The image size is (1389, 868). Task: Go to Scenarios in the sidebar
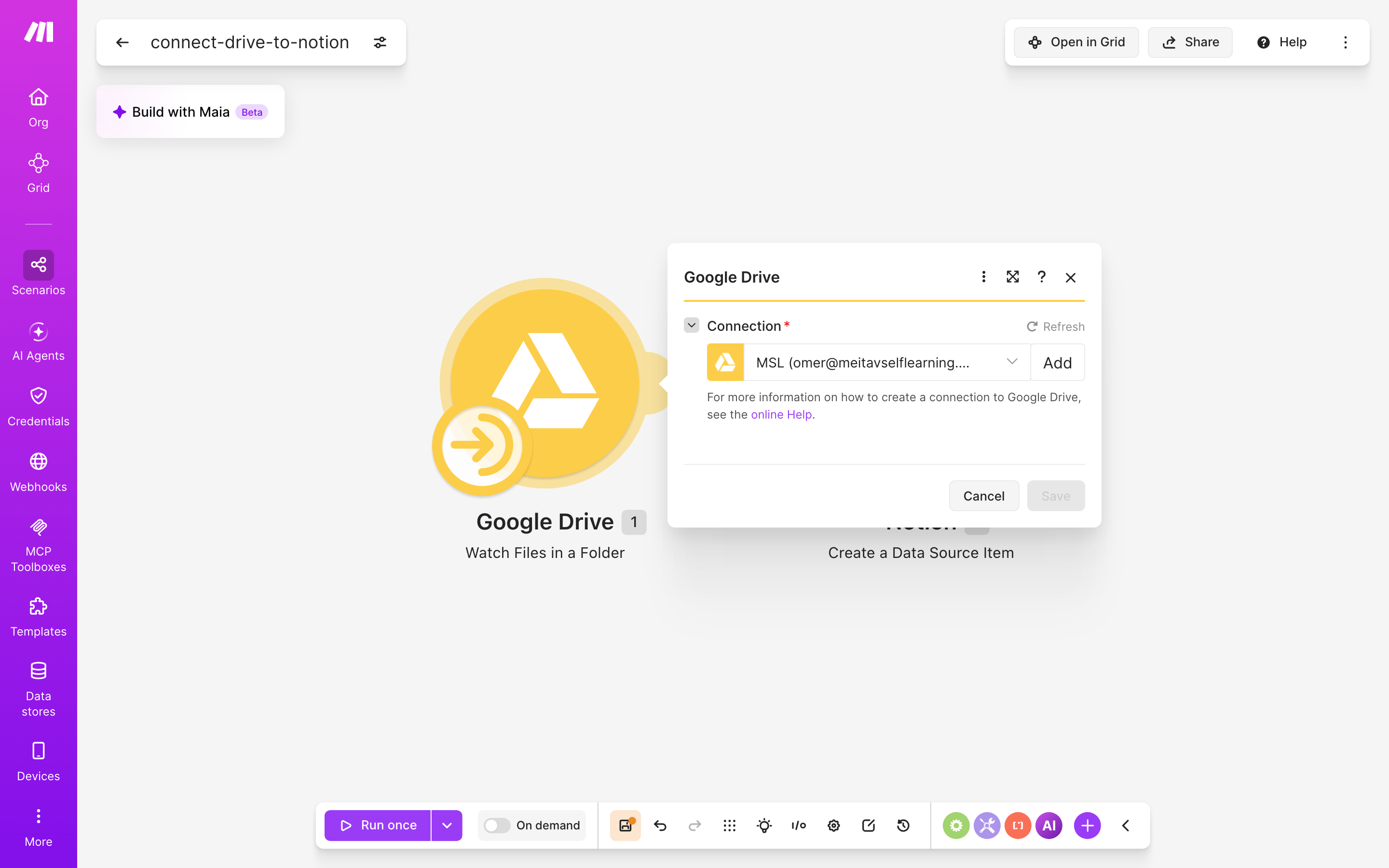39,273
